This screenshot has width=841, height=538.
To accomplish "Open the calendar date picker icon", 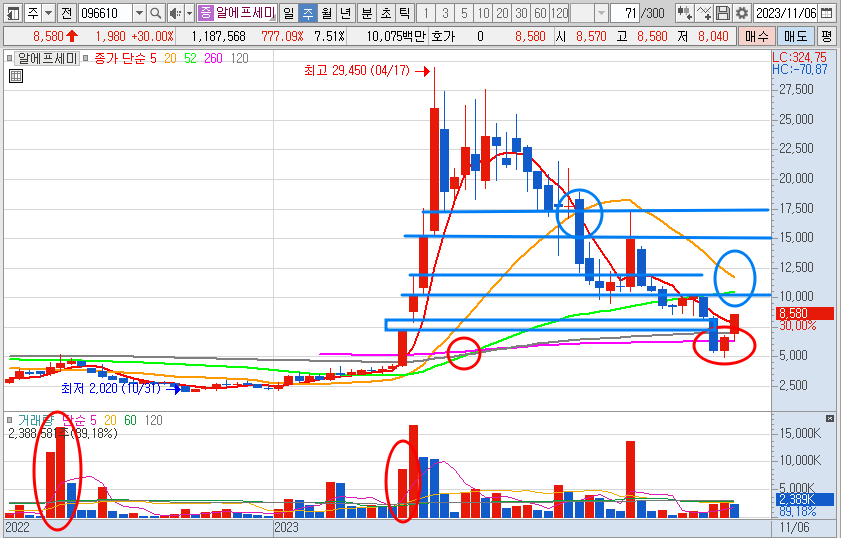I will (827, 13).
